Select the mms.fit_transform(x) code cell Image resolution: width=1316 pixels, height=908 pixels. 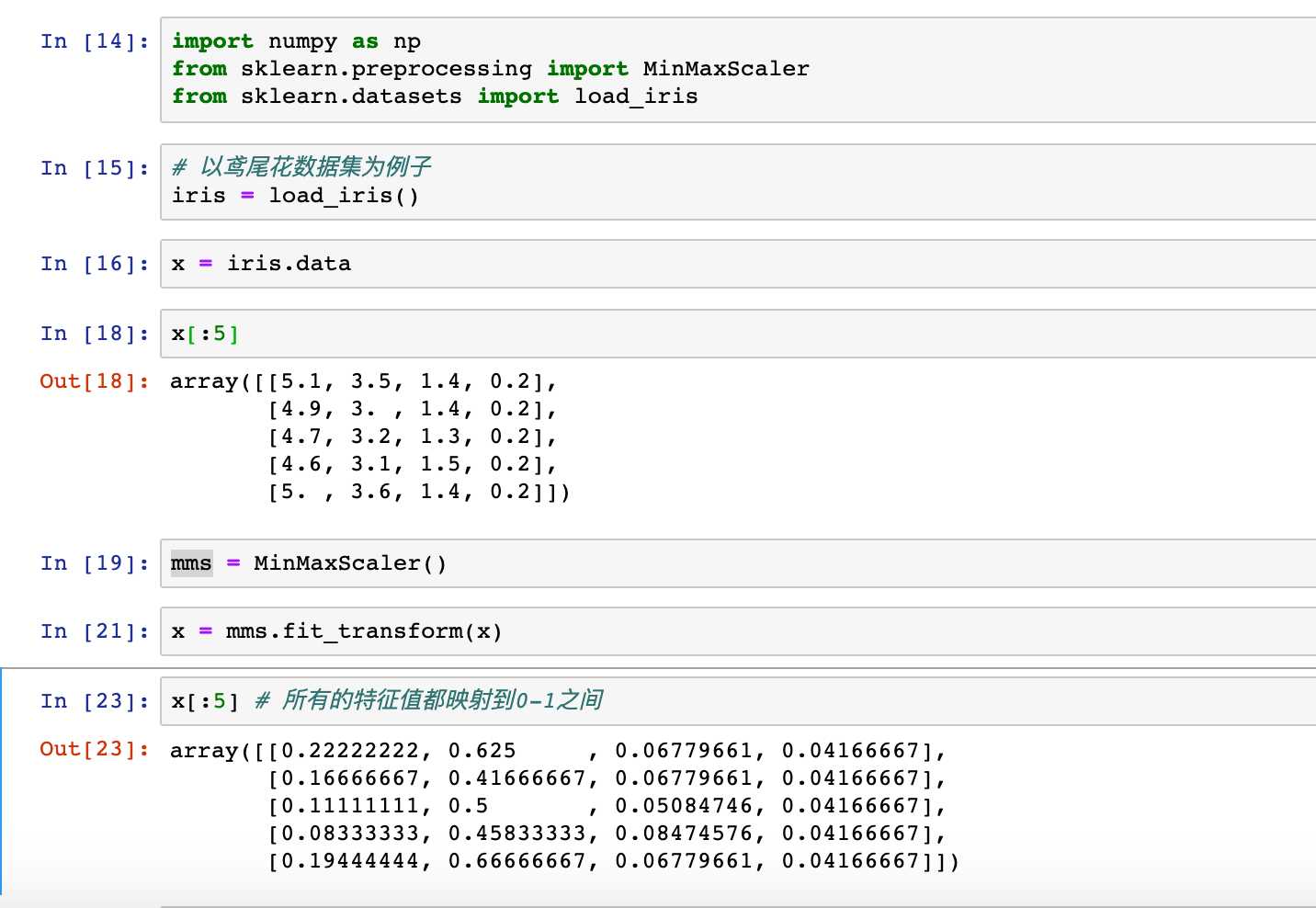coord(738,631)
